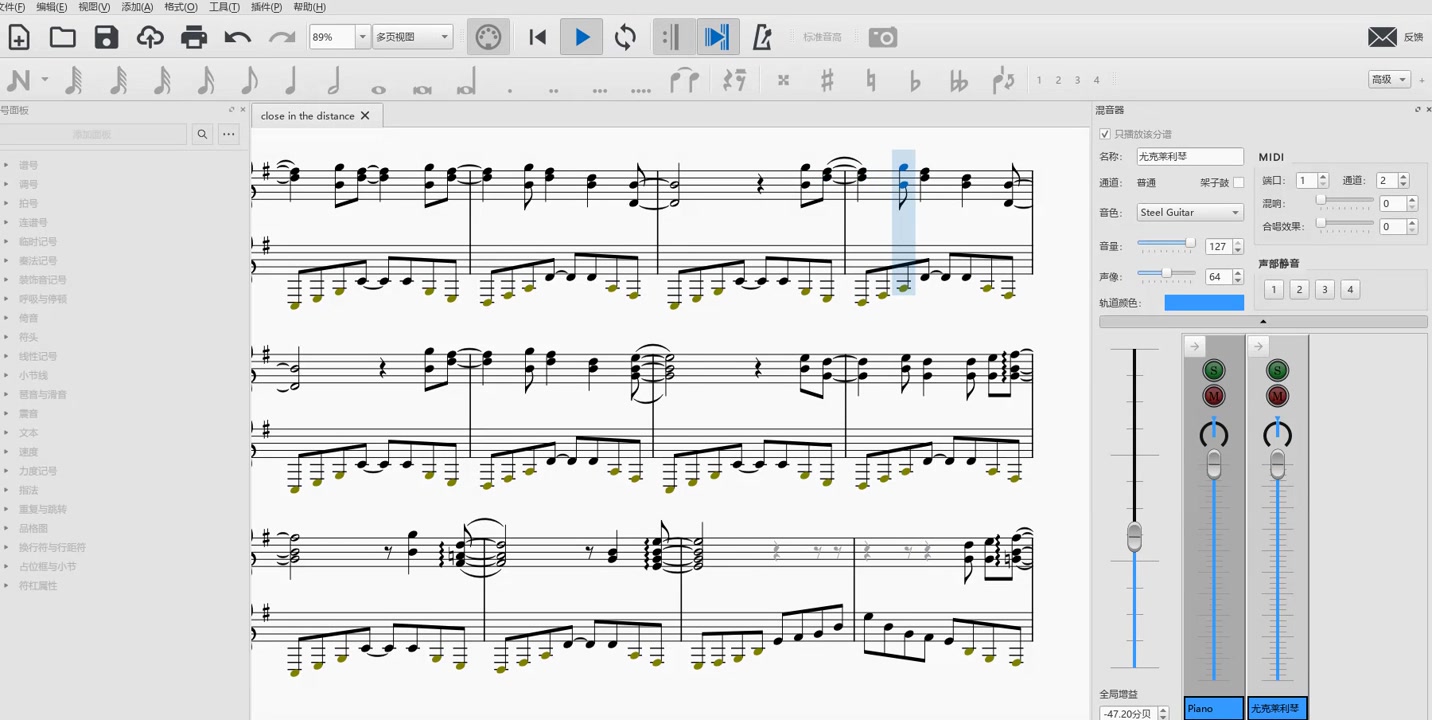Mute the 尤克莱利琴 mixer channel

coord(1277,396)
